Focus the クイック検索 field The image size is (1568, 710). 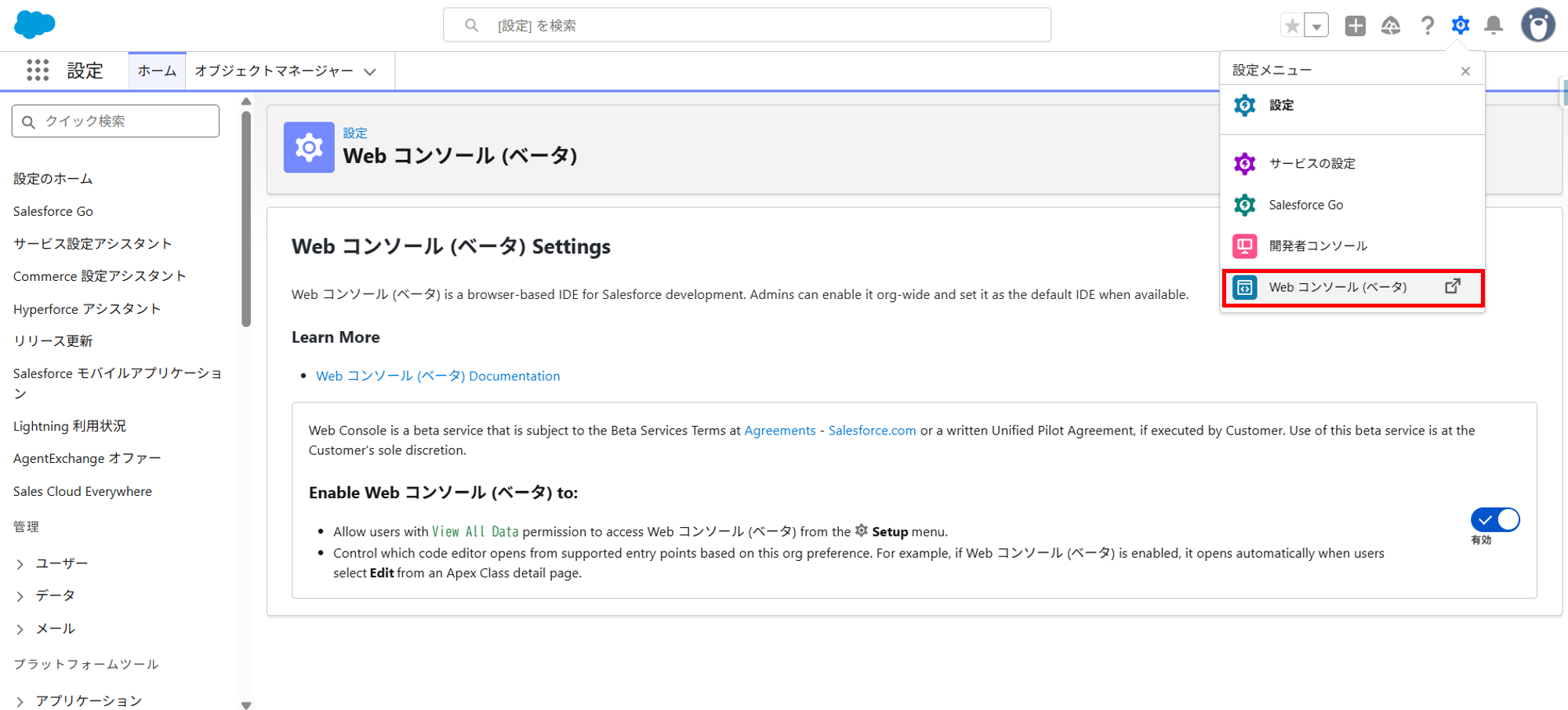[115, 122]
